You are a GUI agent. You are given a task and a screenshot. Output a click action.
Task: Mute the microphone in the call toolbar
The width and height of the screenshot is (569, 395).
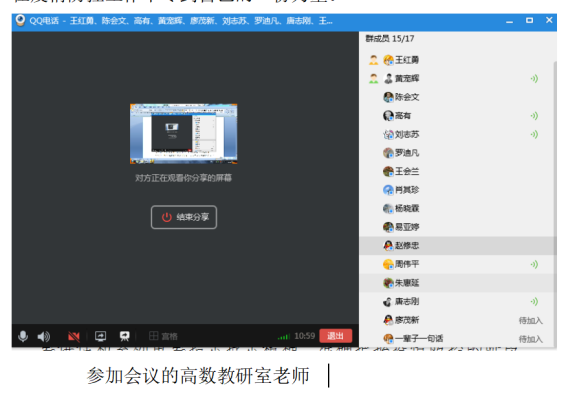click(23, 336)
